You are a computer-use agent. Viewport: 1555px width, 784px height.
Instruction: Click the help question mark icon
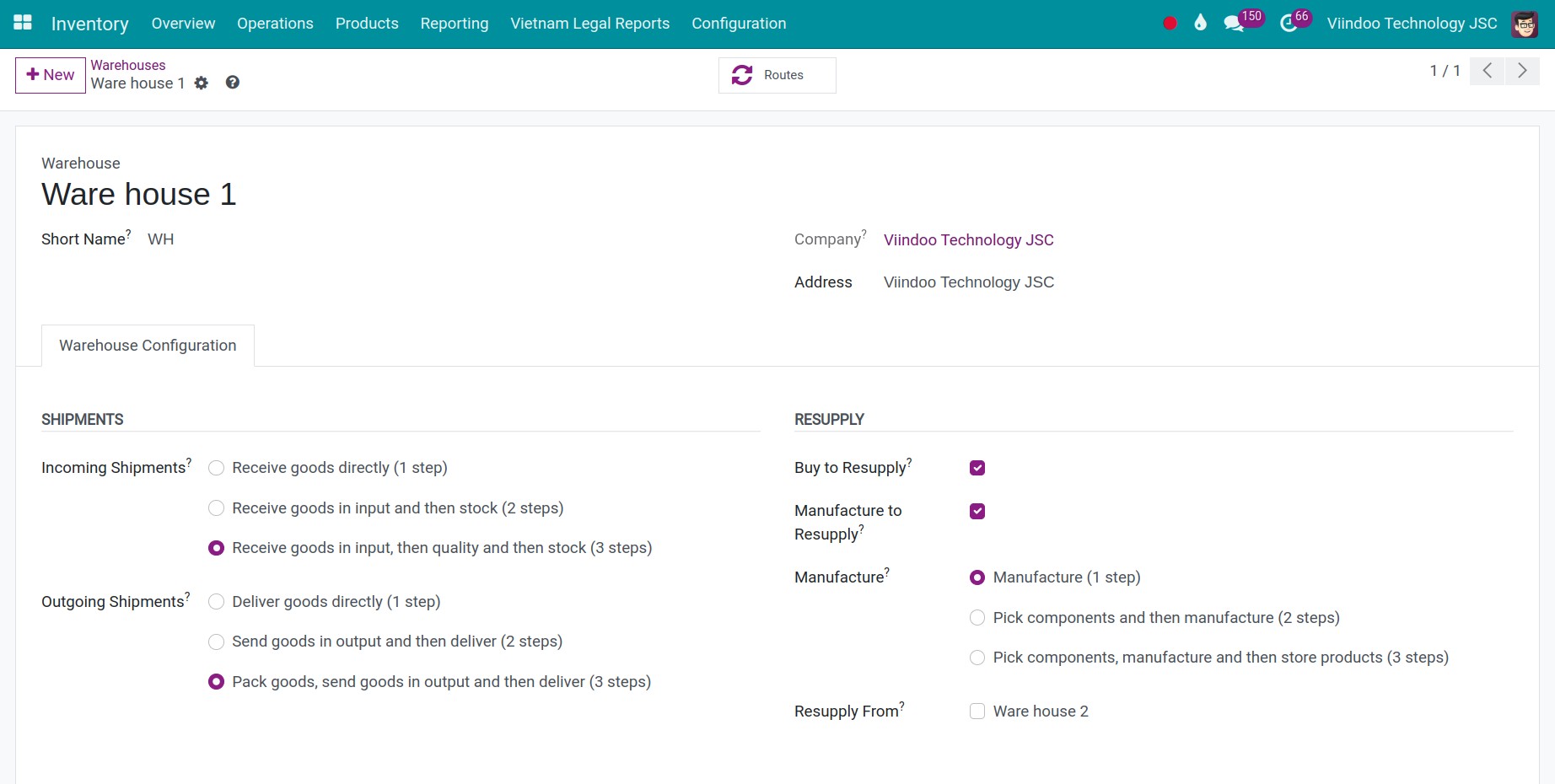click(233, 82)
